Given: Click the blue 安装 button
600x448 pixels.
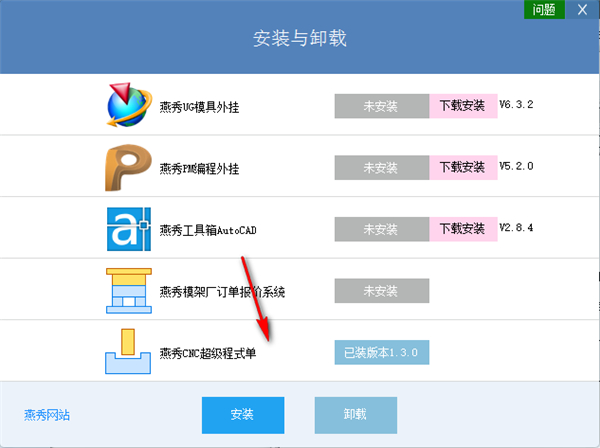Looking at the screenshot, I should [243, 415].
